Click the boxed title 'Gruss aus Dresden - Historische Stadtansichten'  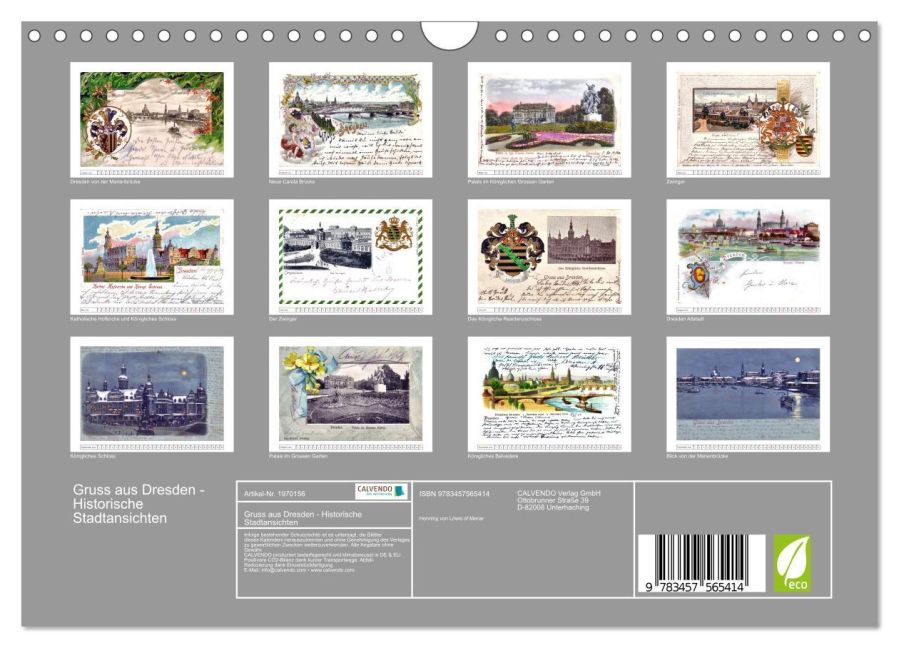[x=303, y=518]
